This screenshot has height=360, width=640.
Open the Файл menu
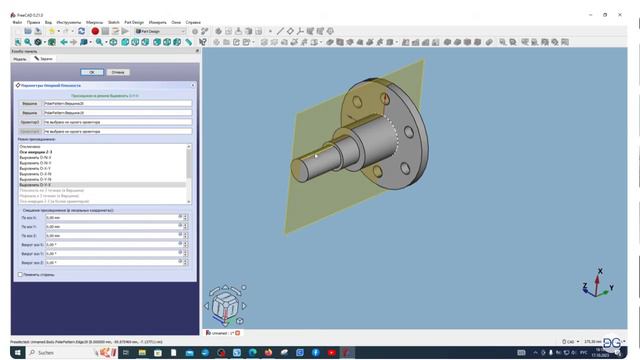[x=17, y=22]
